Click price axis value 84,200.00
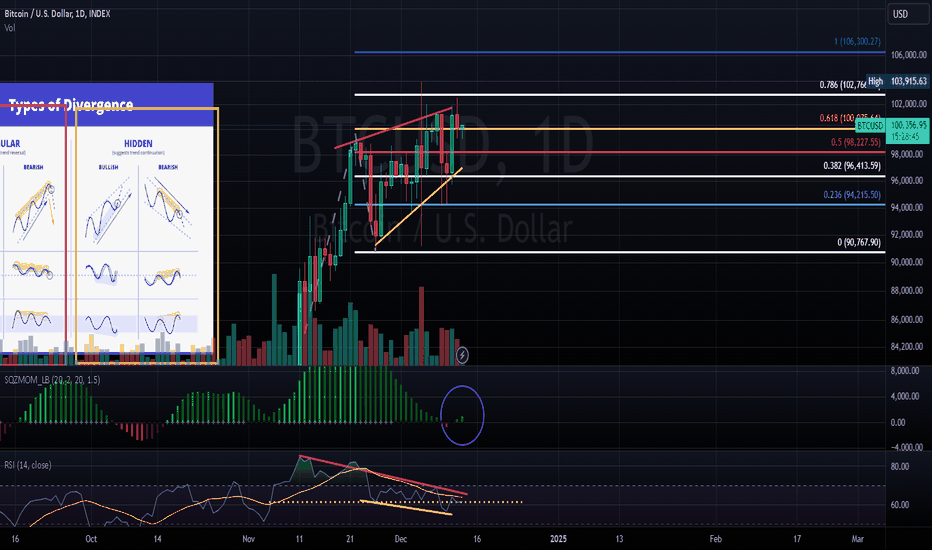The width and height of the screenshot is (932, 550). point(906,346)
